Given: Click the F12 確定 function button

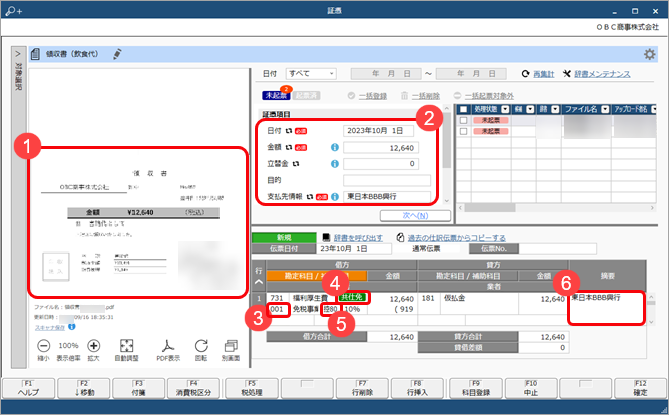Looking at the screenshot, I should 640,388.
